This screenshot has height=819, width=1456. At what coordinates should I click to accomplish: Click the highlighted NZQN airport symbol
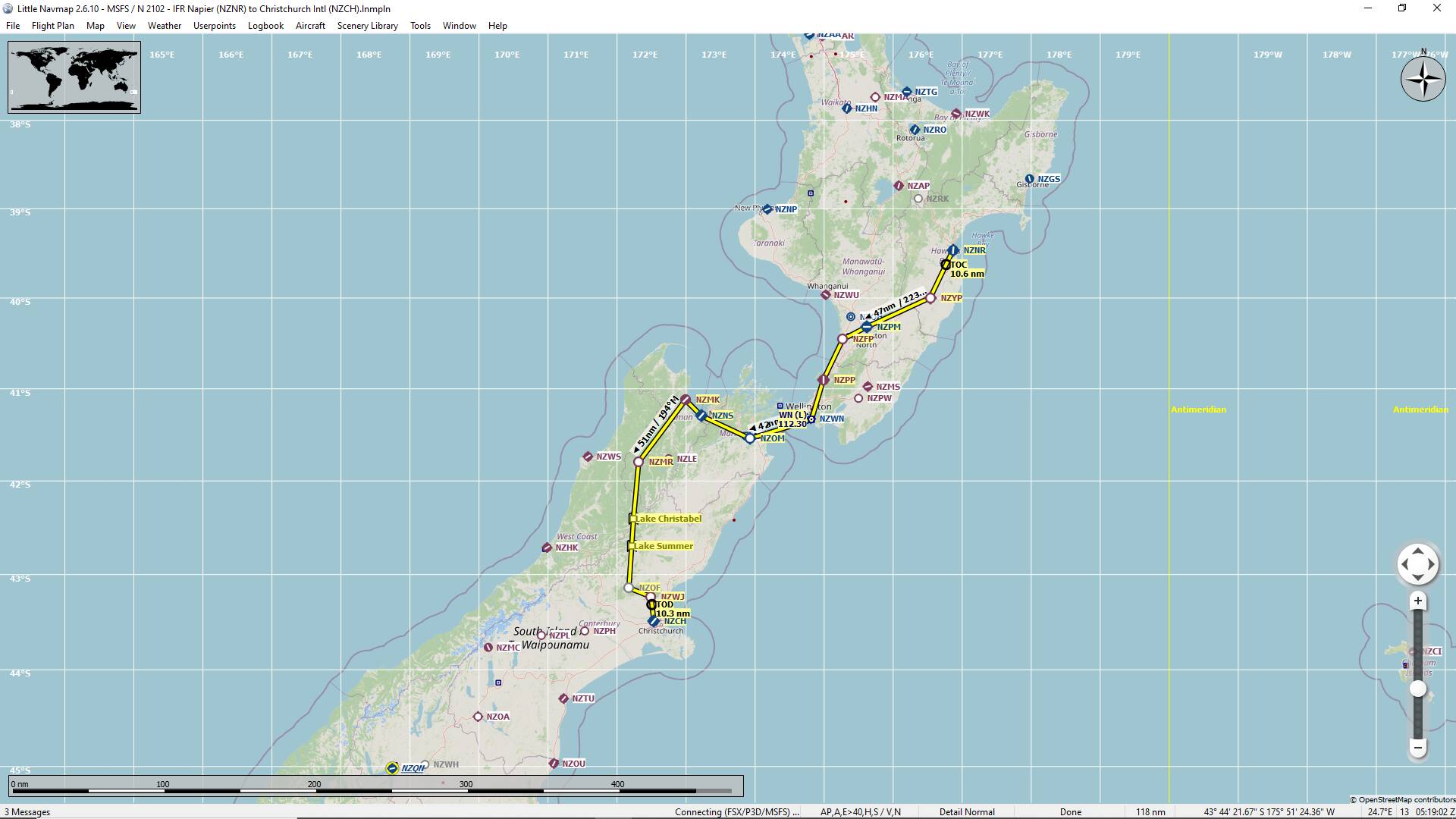pyautogui.click(x=392, y=768)
